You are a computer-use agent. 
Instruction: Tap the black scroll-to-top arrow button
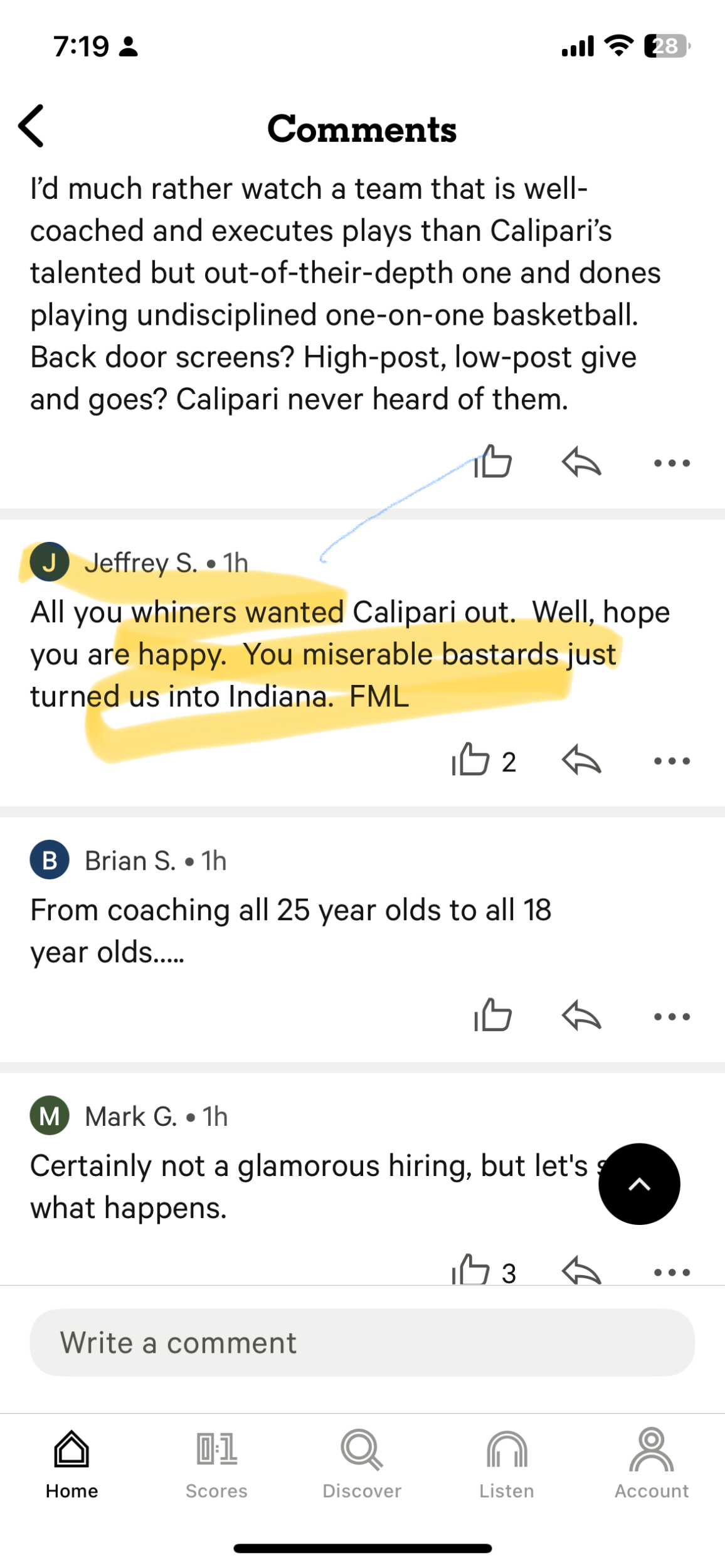[x=639, y=1184]
